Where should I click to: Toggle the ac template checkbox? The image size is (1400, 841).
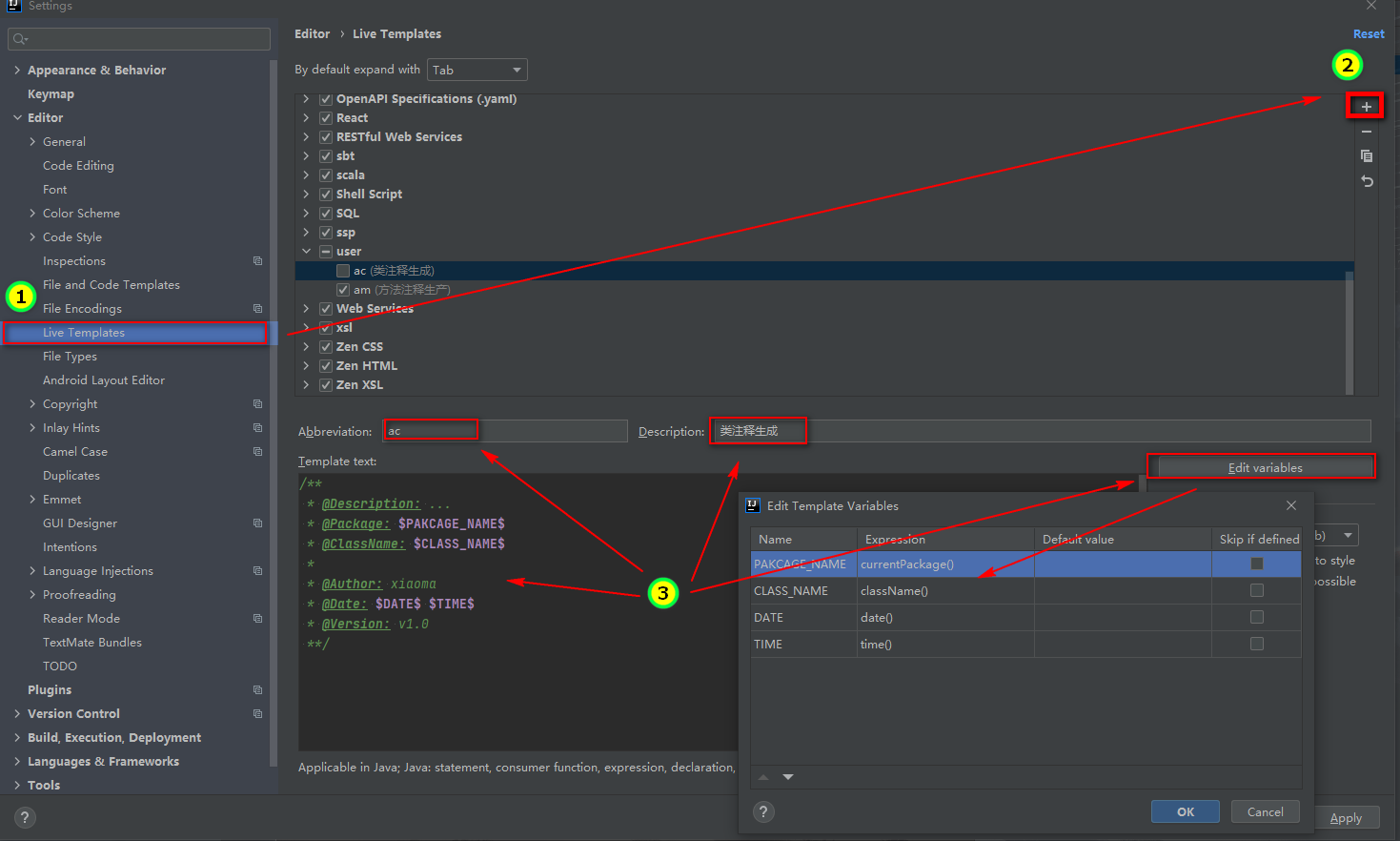point(343,271)
